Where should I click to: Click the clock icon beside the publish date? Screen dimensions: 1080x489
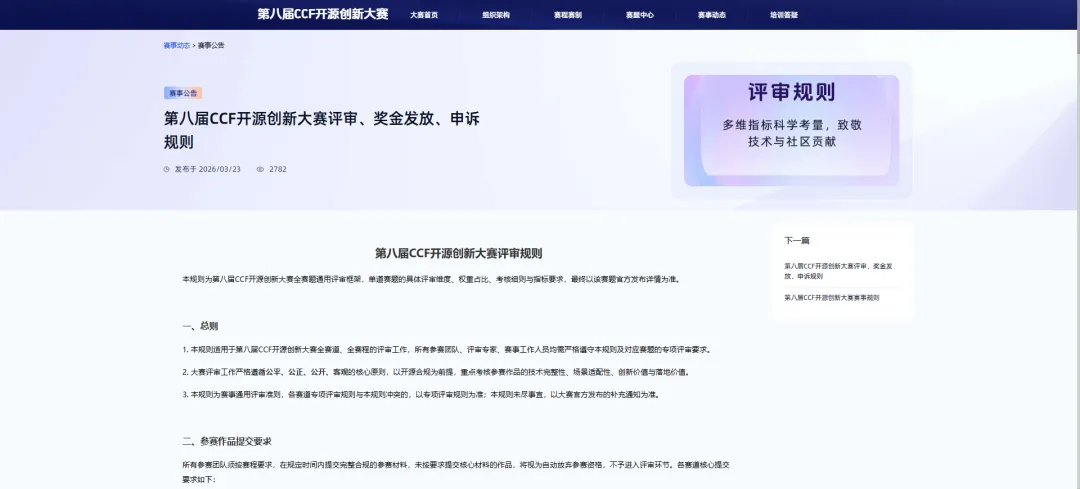pos(167,169)
